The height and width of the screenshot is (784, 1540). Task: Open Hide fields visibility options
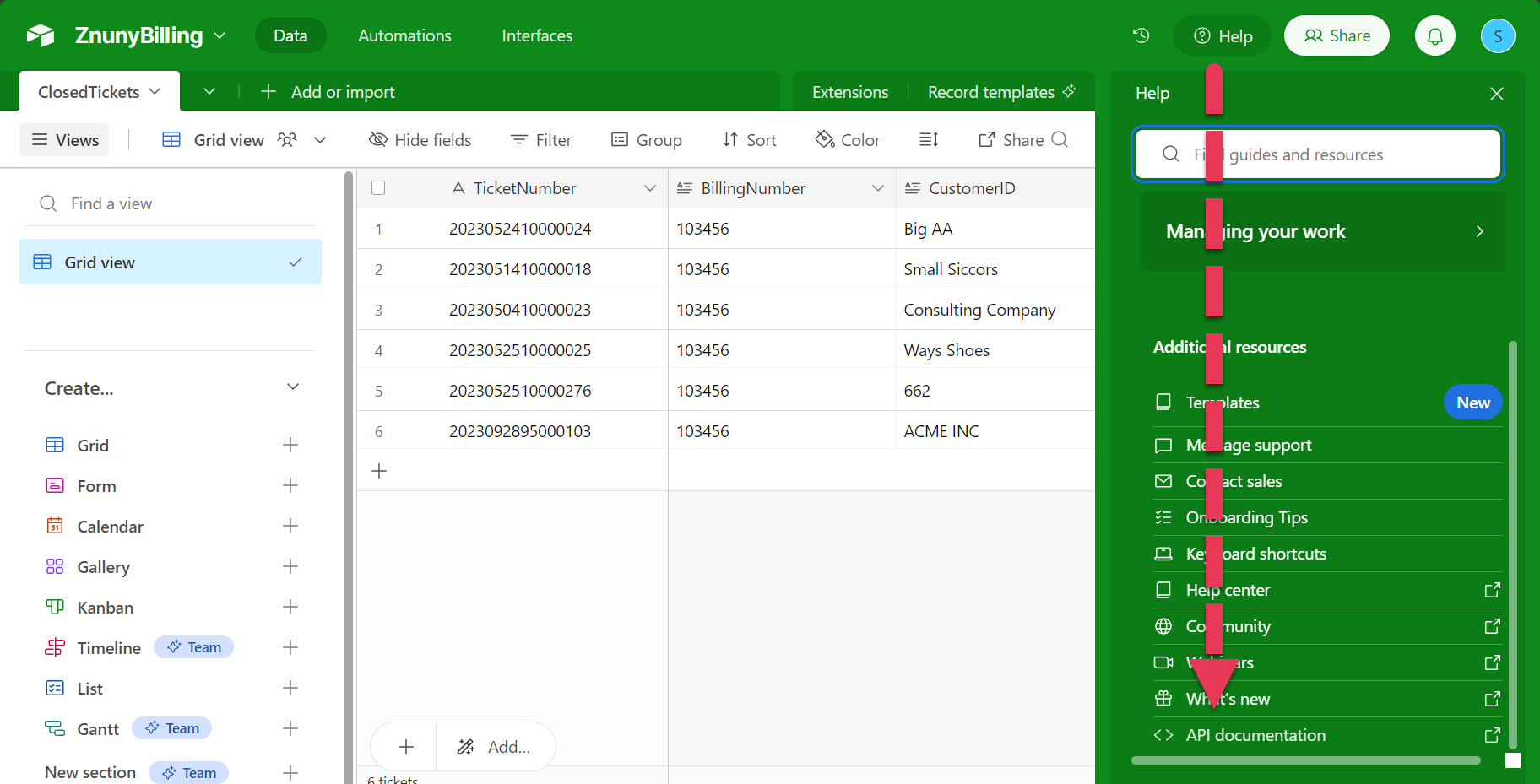420,140
